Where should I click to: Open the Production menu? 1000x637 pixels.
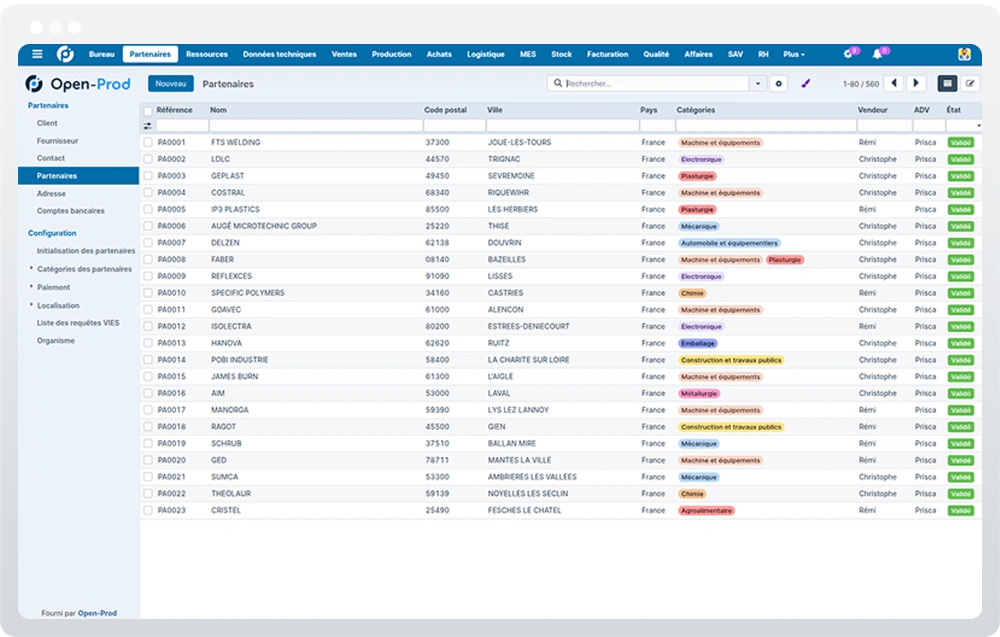[392, 54]
